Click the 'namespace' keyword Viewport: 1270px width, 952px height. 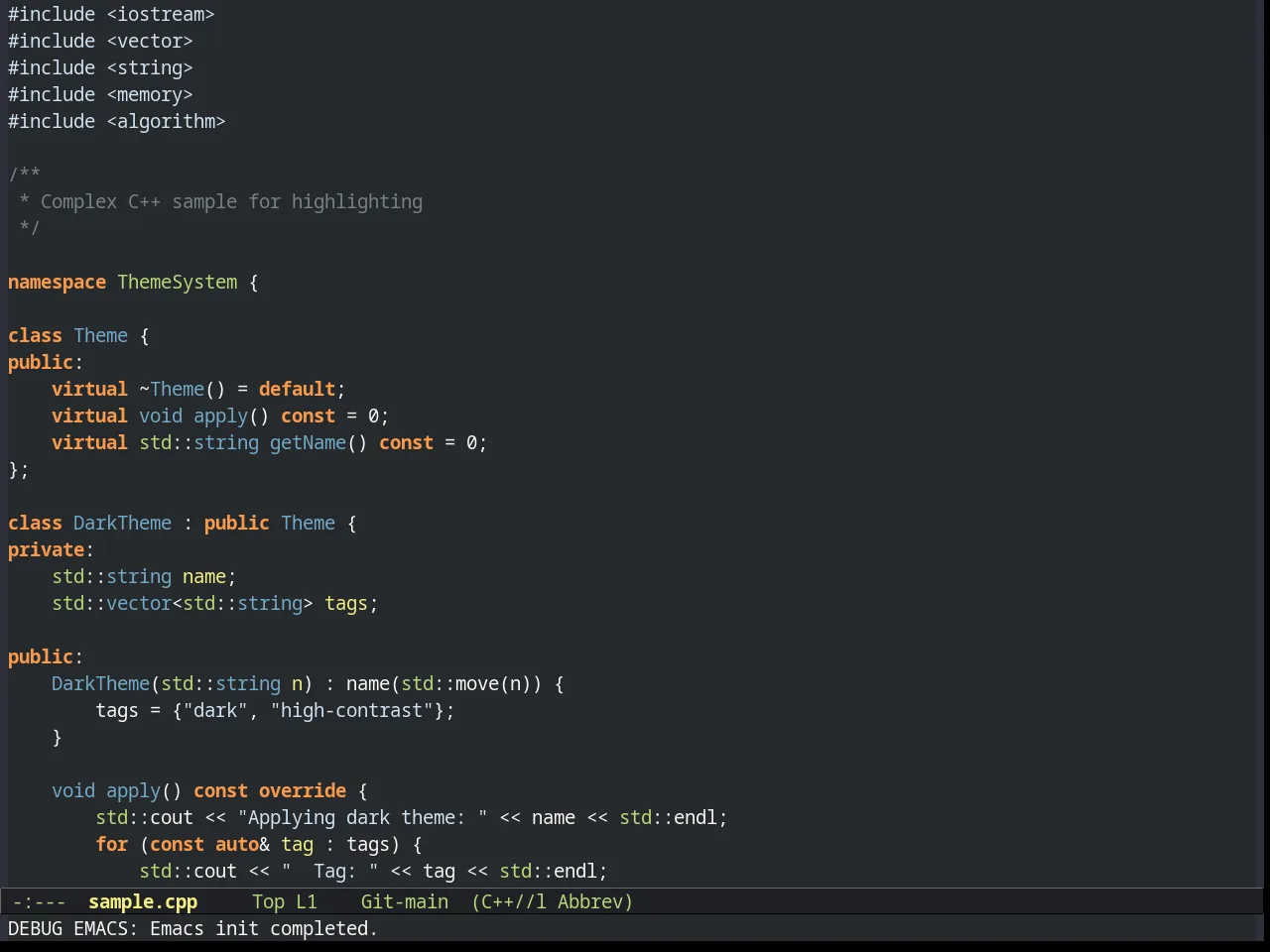(x=57, y=283)
